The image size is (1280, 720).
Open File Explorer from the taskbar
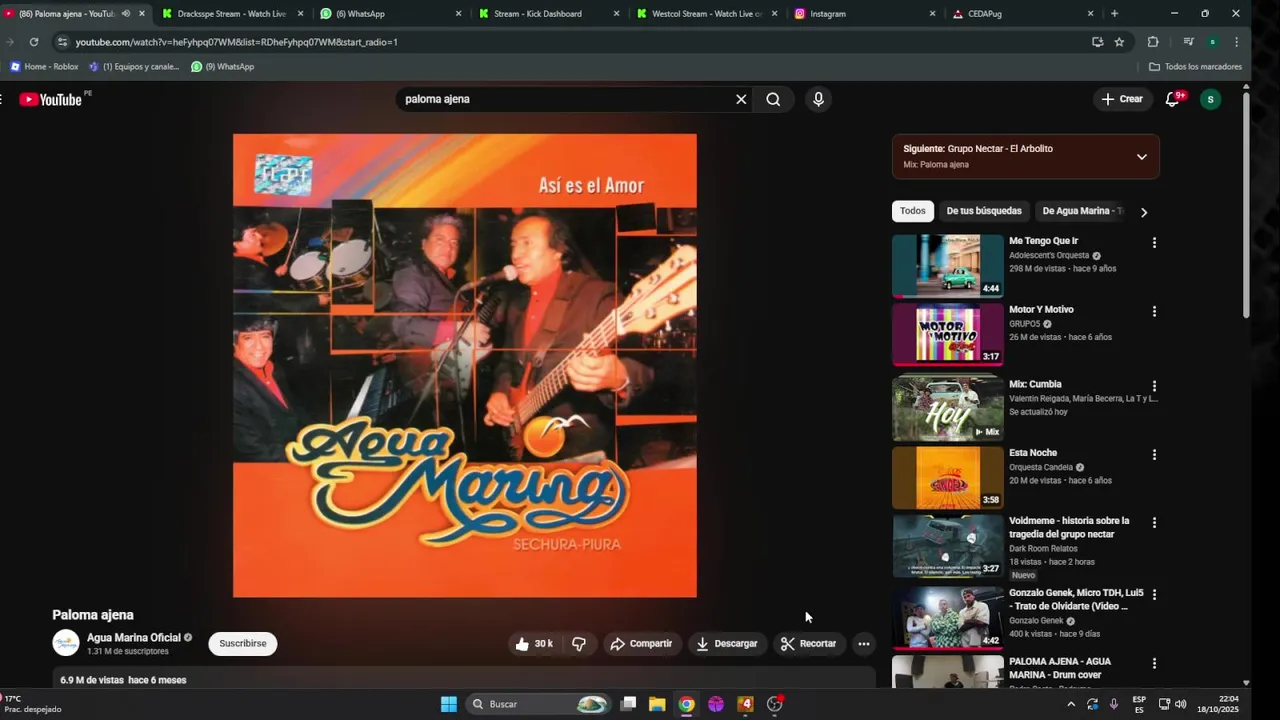click(x=657, y=704)
